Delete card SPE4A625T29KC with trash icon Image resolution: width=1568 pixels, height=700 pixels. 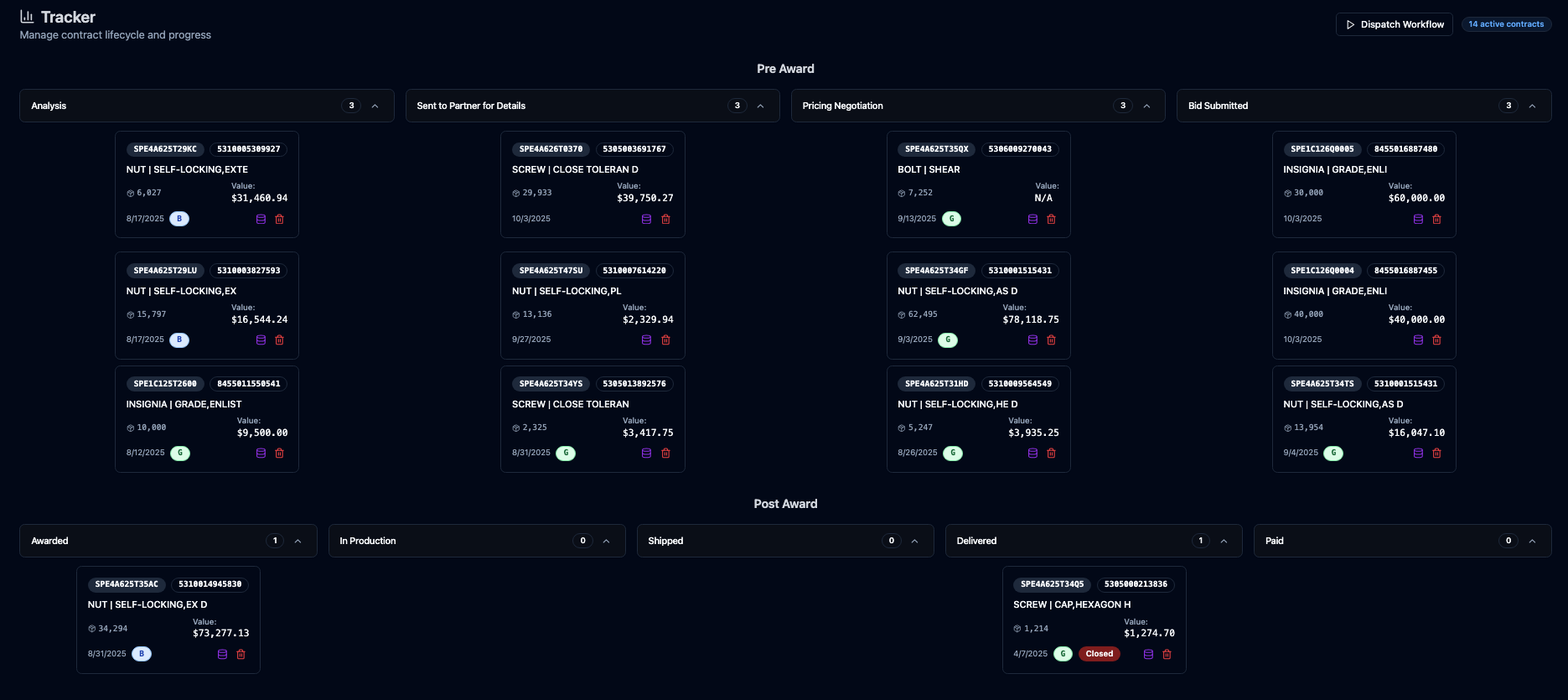[280, 219]
